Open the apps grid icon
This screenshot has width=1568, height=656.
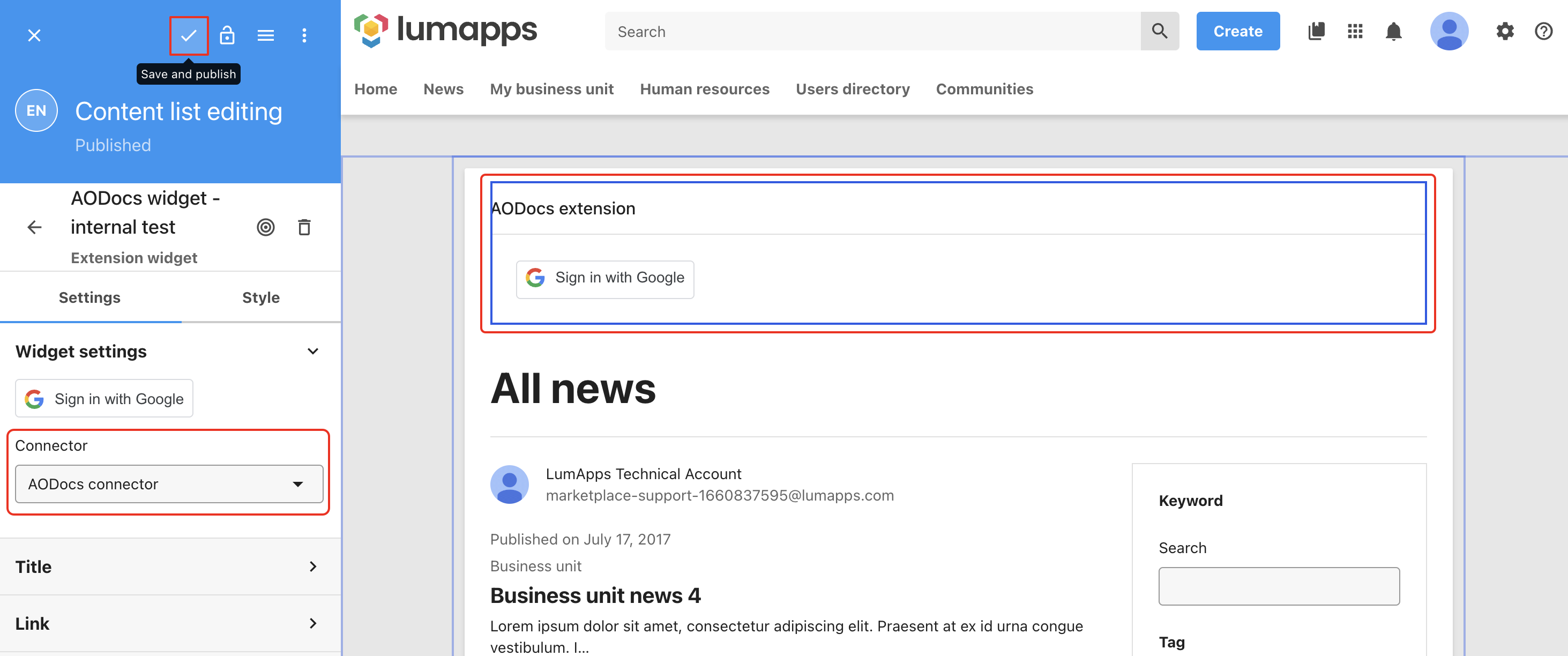[1355, 32]
